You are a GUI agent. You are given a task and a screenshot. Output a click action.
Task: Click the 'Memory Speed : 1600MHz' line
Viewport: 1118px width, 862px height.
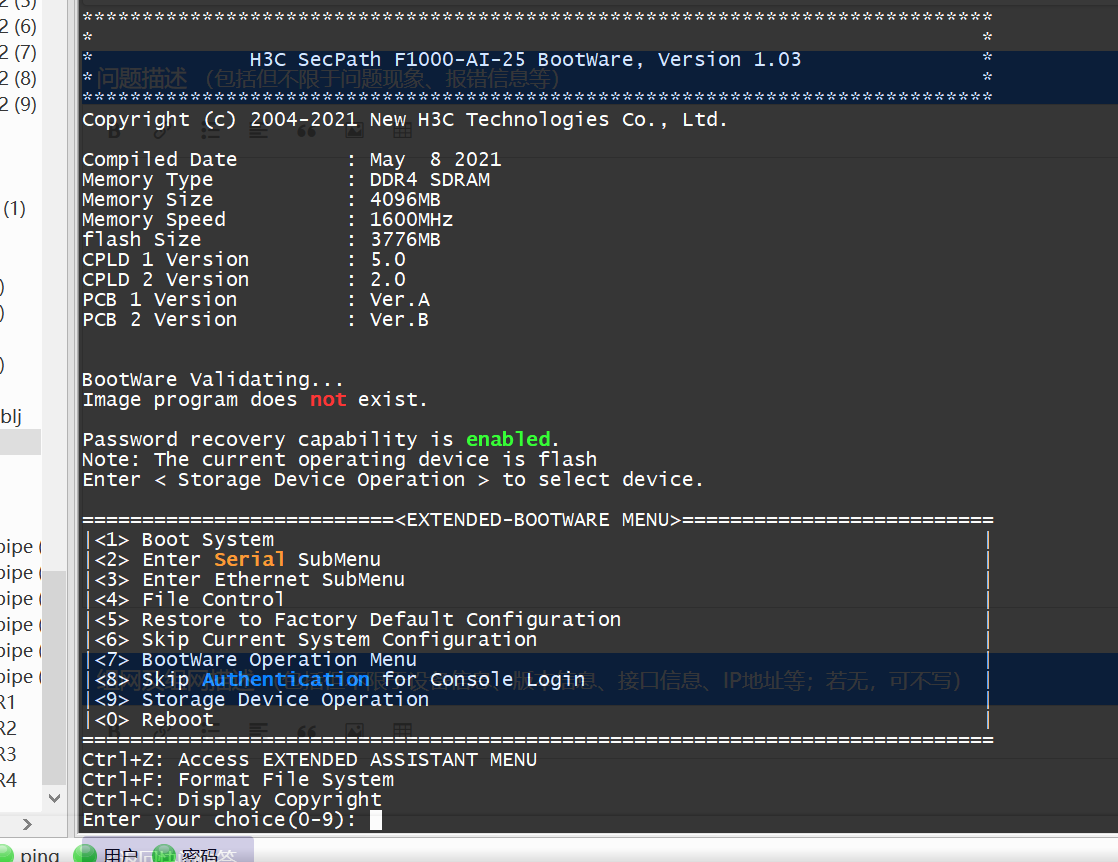(267, 220)
